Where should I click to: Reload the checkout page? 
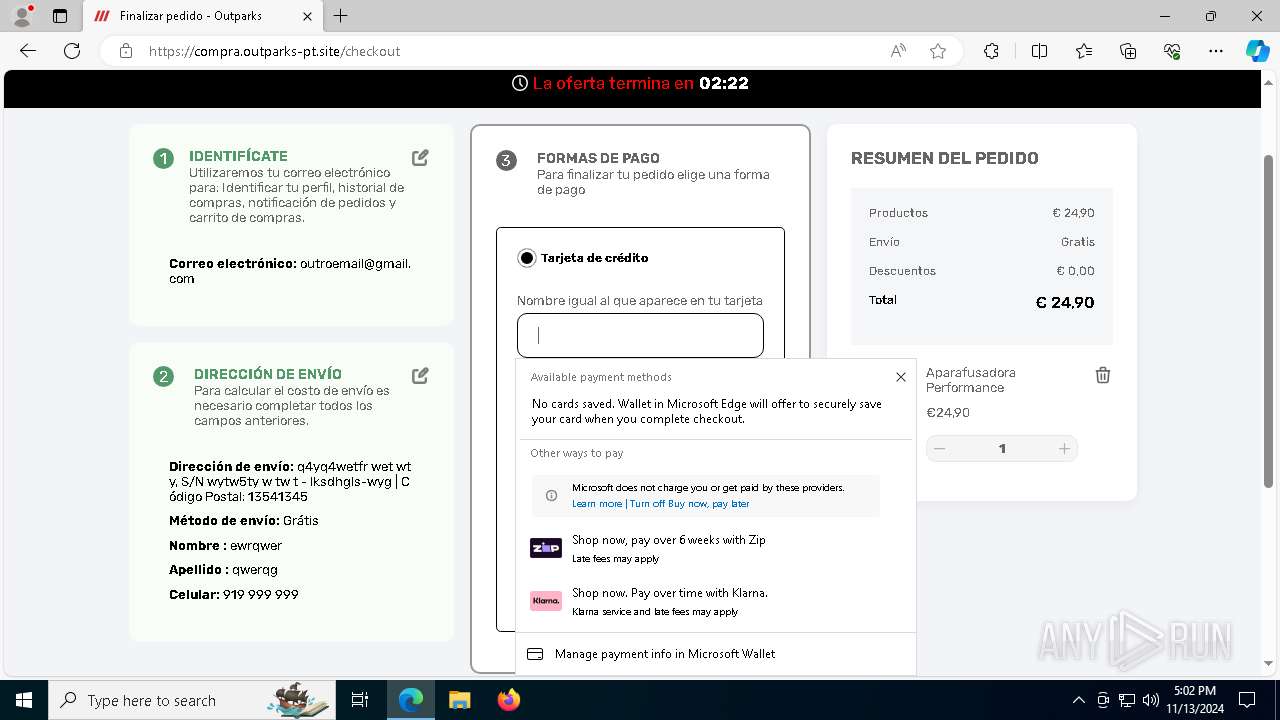[72, 51]
